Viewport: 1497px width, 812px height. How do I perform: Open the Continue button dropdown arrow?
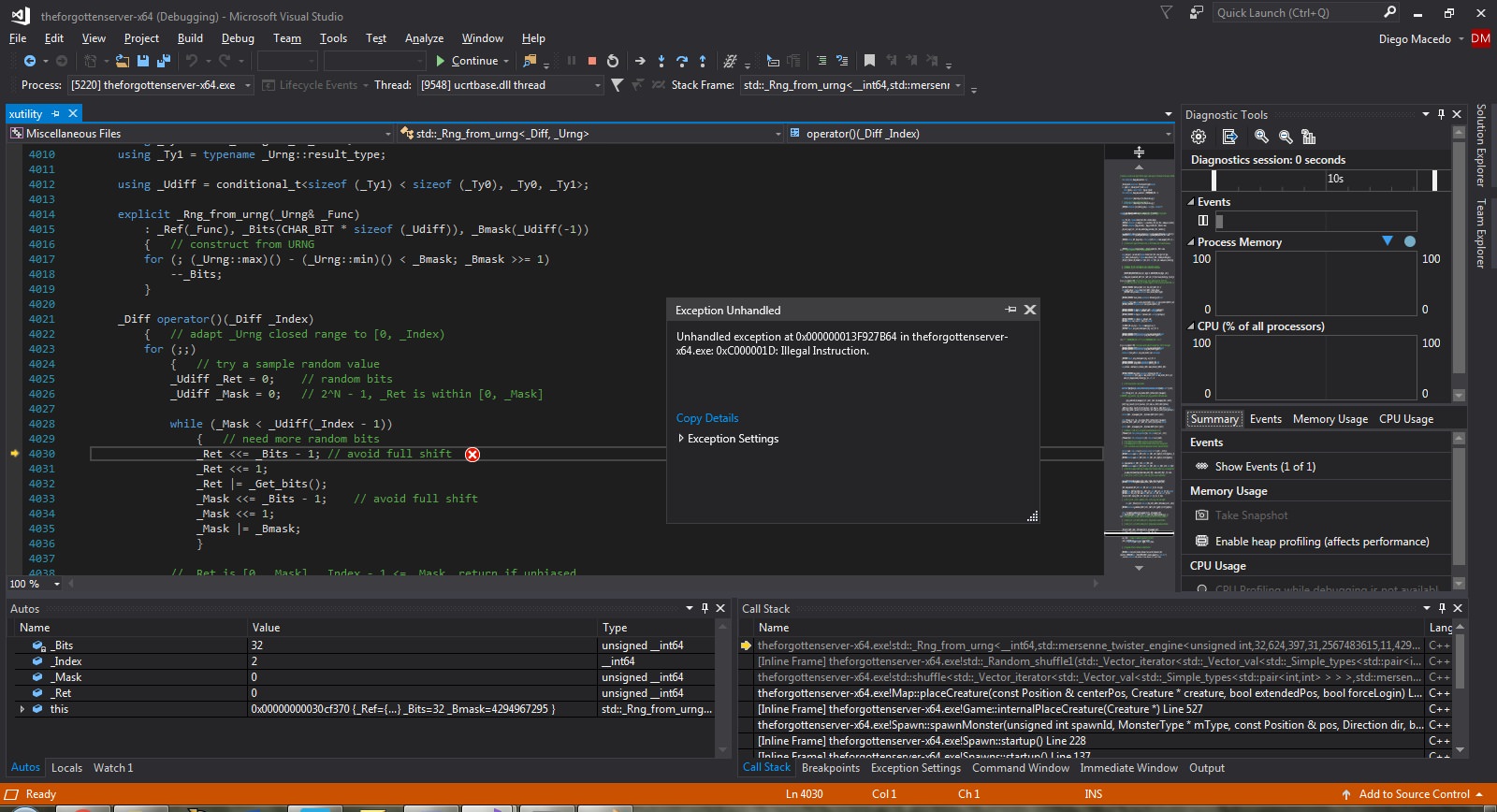pos(506,61)
